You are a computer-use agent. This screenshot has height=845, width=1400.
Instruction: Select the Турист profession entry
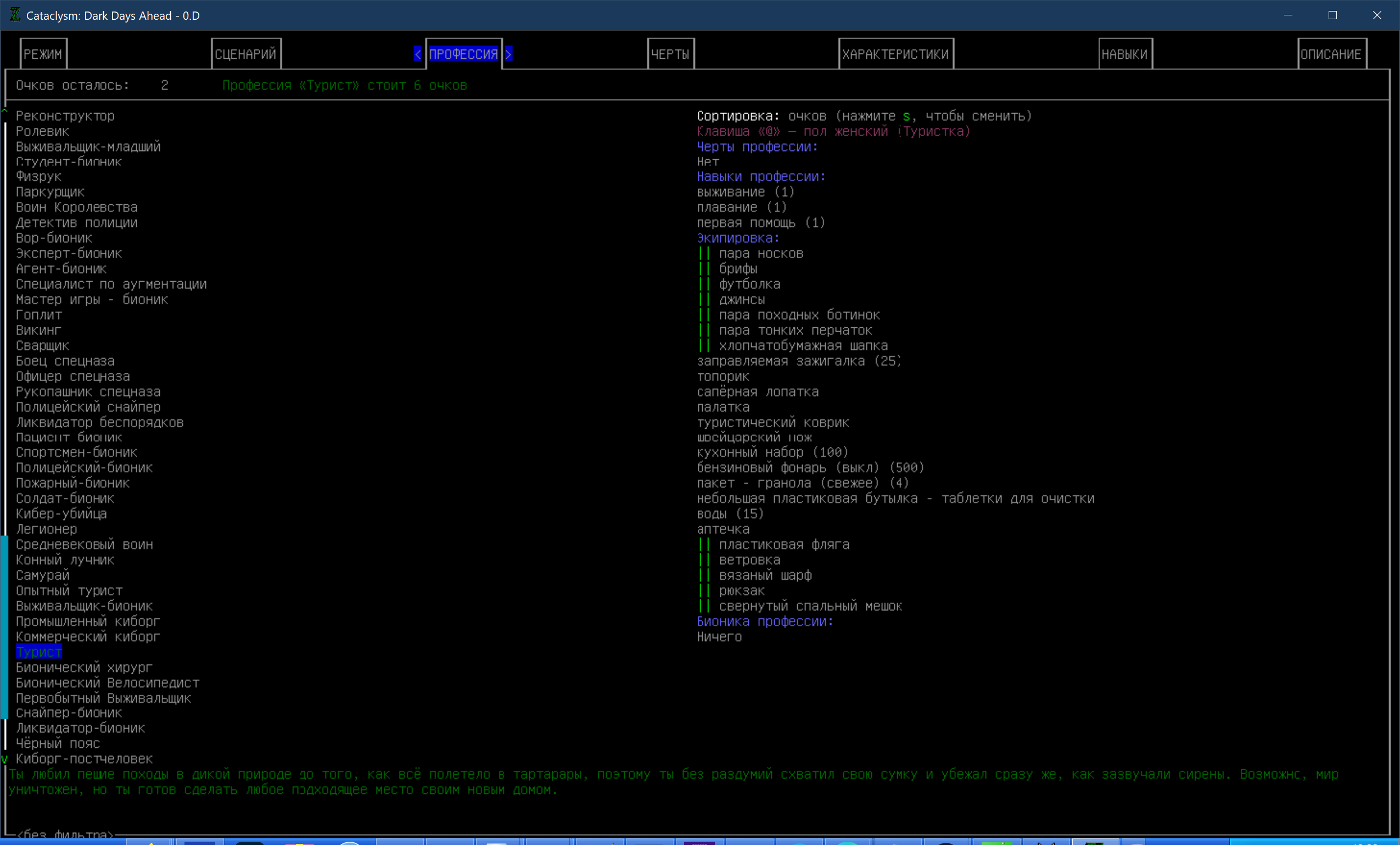pyautogui.click(x=38, y=652)
